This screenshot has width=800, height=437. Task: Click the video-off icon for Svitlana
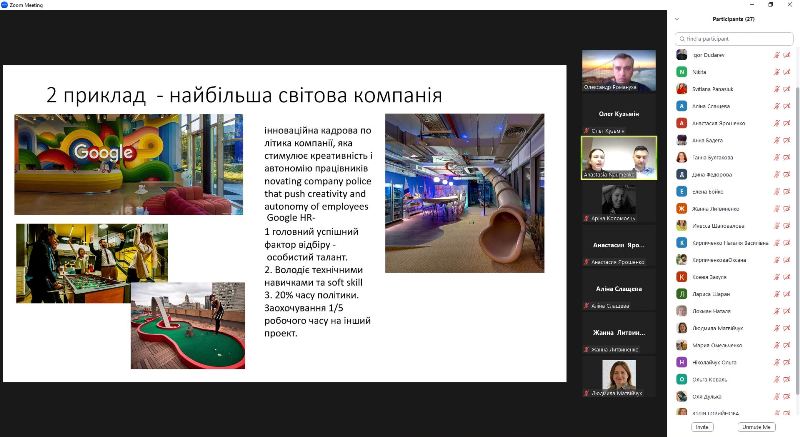[x=787, y=89]
